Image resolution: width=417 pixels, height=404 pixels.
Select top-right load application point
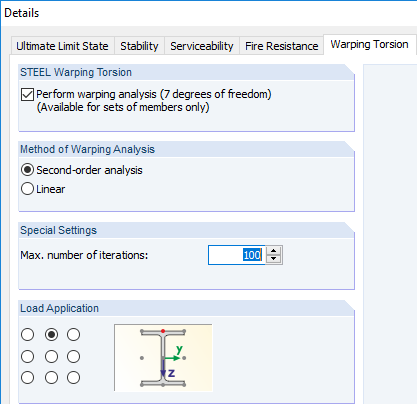click(73, 334)
